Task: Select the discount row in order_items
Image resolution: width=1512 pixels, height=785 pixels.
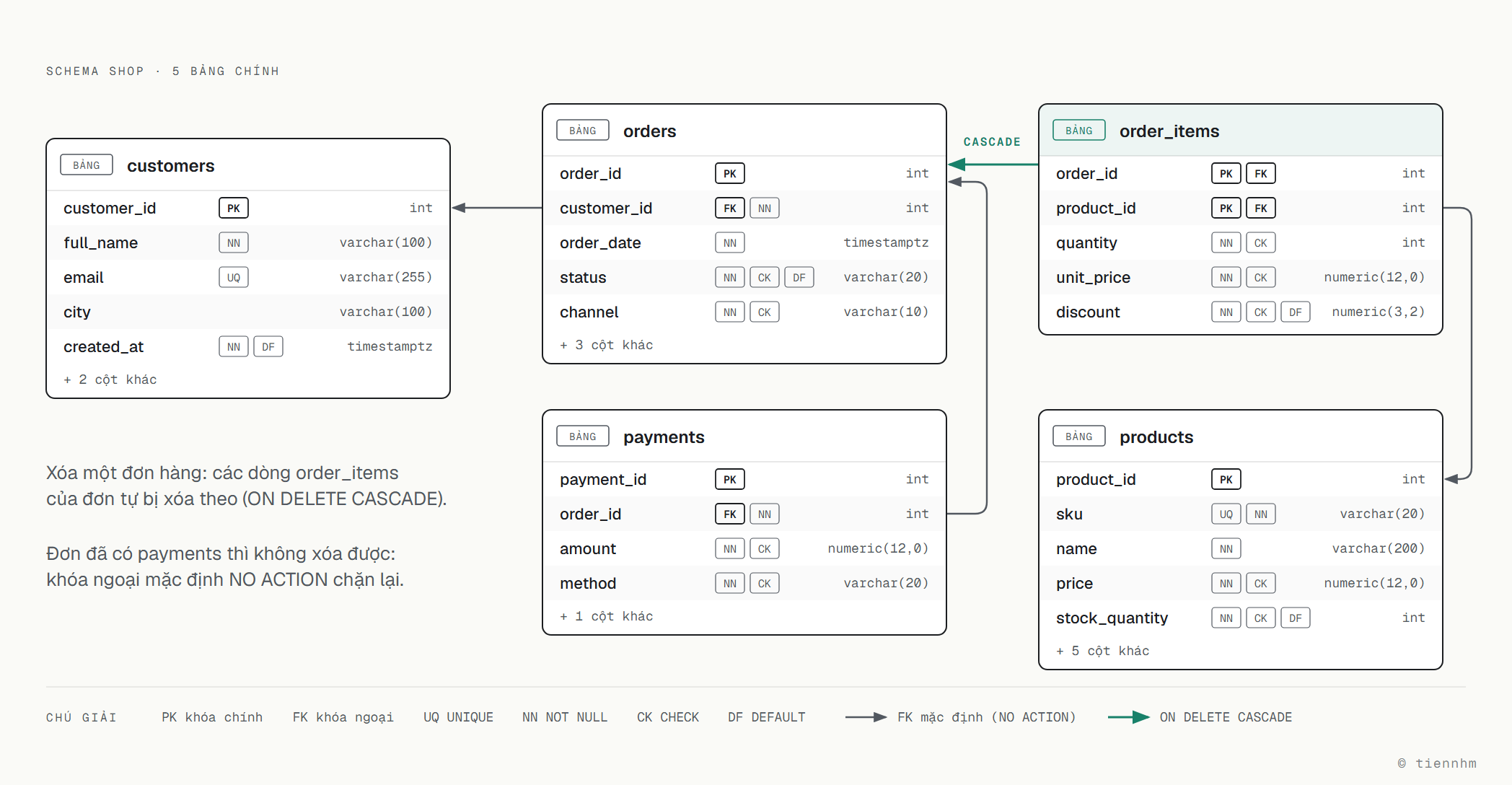Action: click(1241, 312)
